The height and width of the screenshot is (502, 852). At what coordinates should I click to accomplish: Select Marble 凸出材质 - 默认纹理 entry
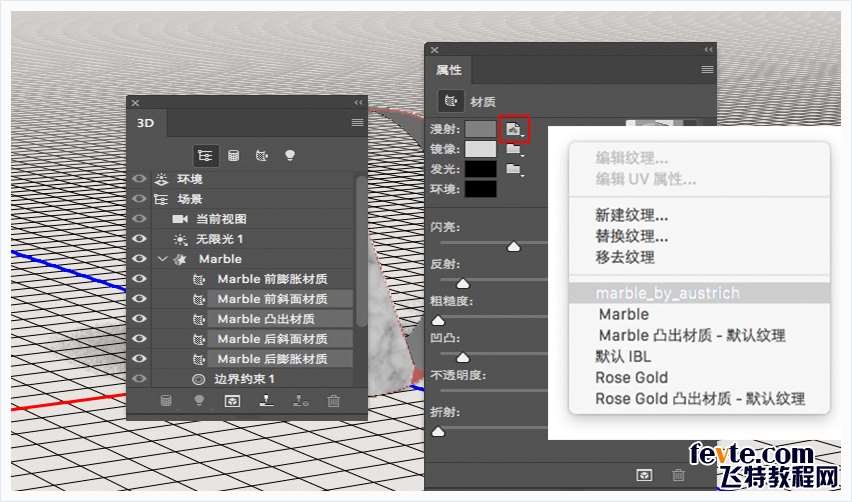692,336
